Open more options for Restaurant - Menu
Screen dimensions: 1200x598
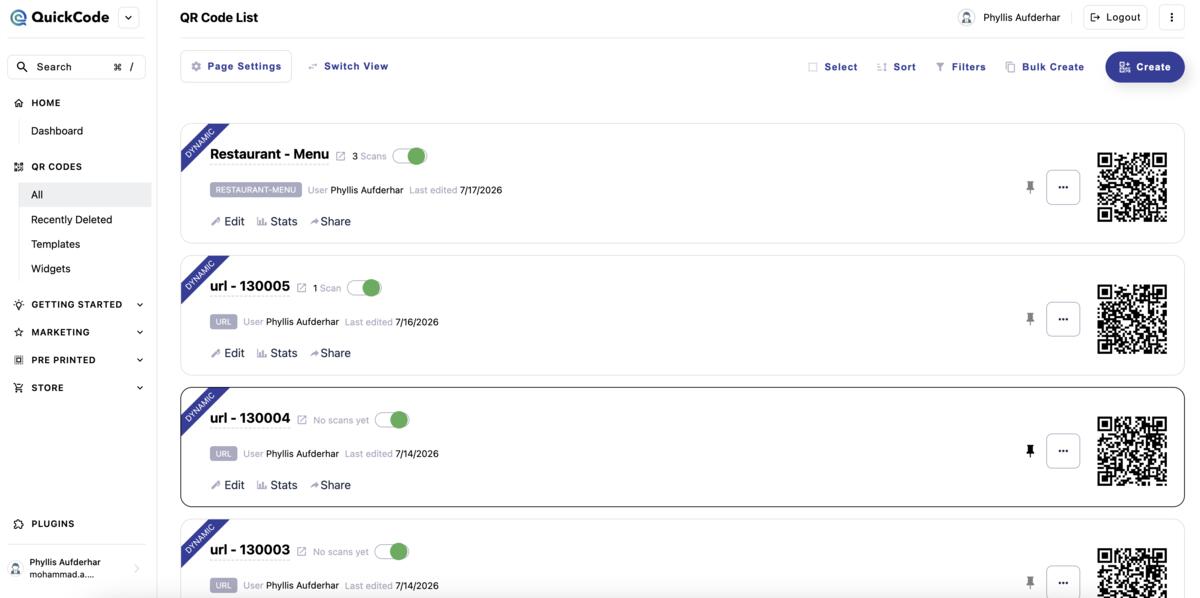click(x=1063, y=187)
